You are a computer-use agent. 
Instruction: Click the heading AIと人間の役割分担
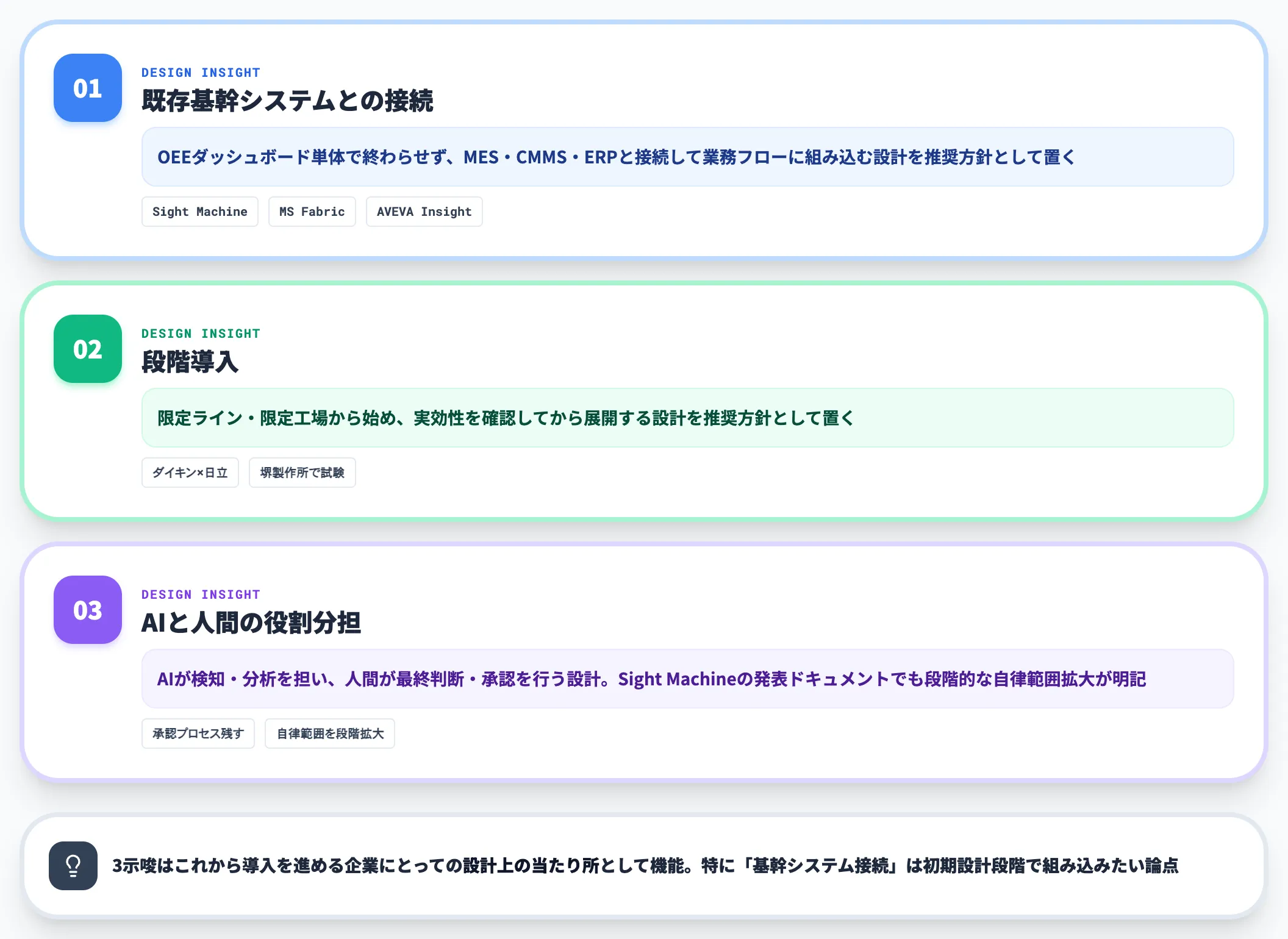pos(251,623)
